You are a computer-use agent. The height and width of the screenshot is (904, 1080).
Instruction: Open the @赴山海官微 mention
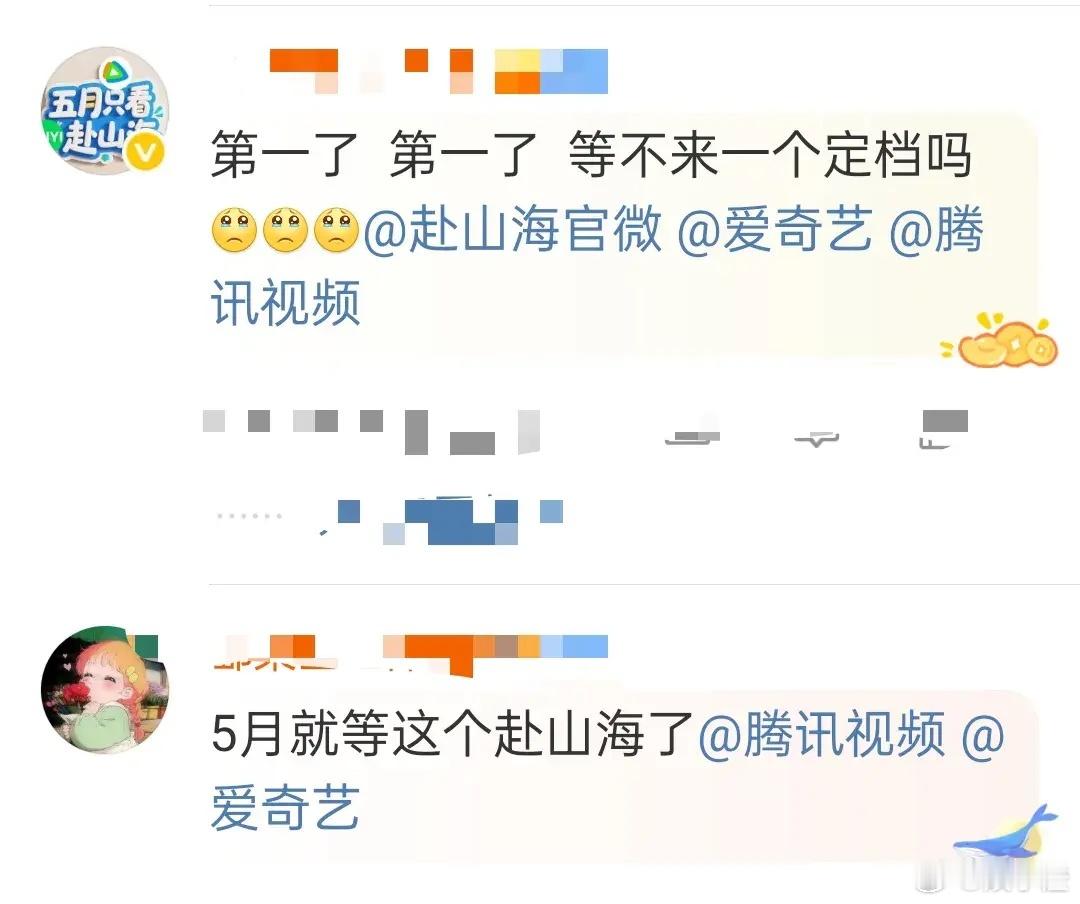coord(512,229)
